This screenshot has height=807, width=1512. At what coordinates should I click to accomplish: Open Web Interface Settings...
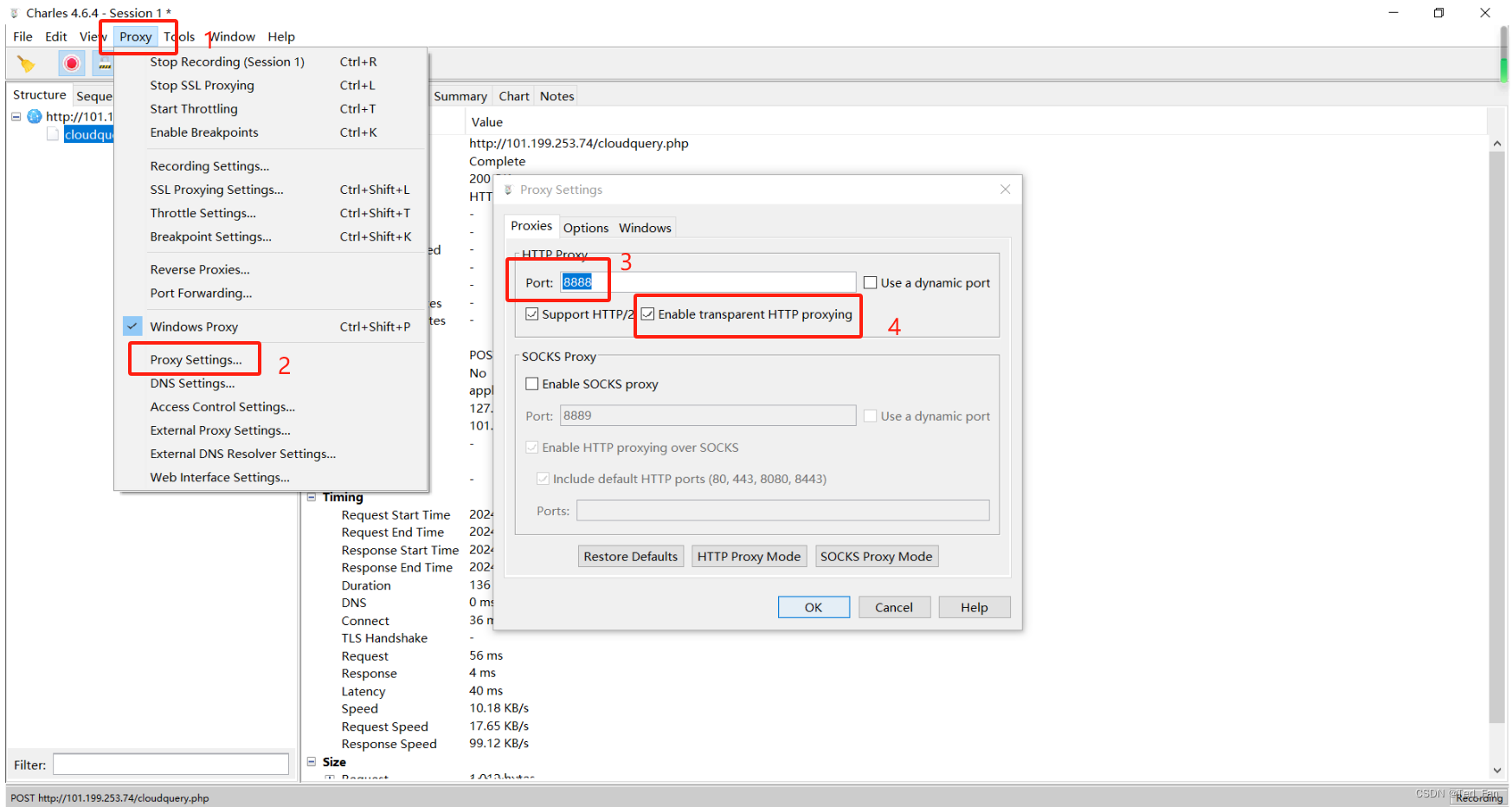click(x=272, y=477)
